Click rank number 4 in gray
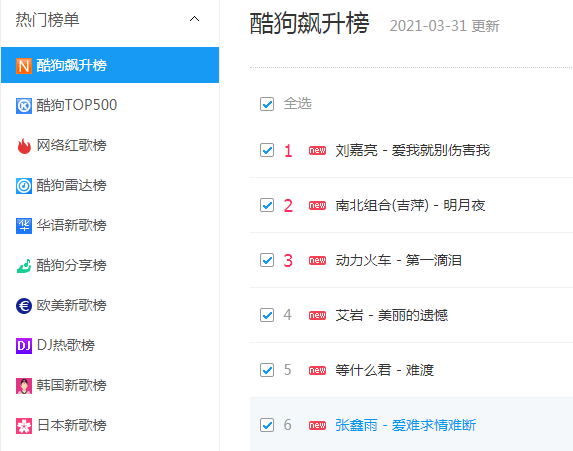The width and height of the screenshot is (573, 451). point(288,315)
